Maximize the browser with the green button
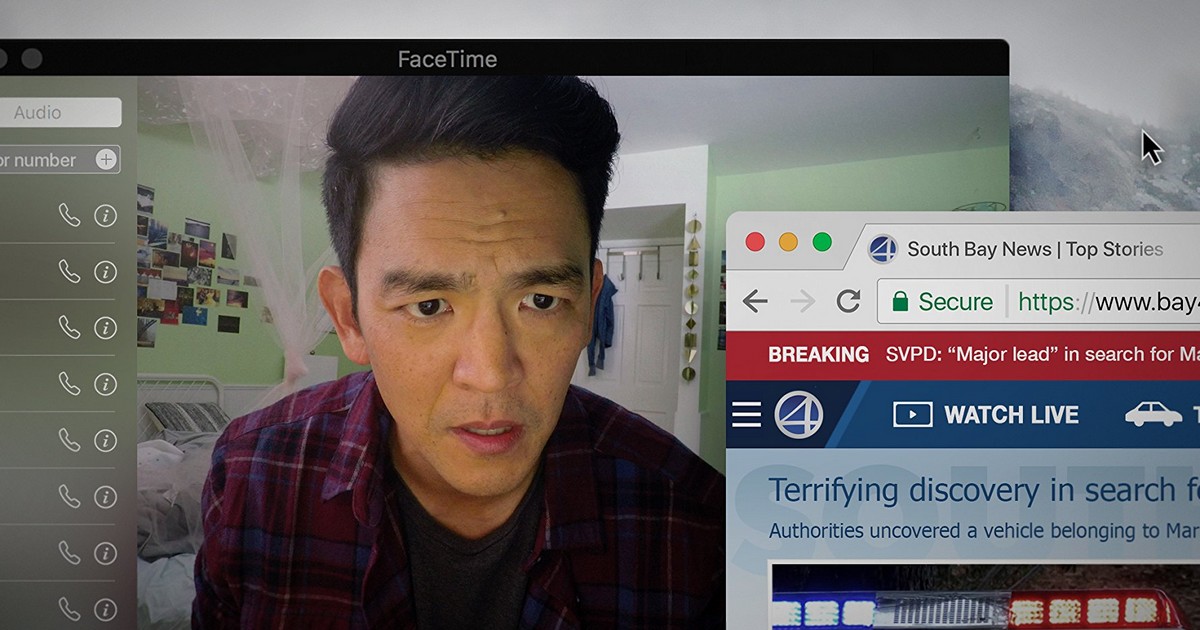Image resolution: width=1200 pixels, height=630 pixels. [822, 242]
